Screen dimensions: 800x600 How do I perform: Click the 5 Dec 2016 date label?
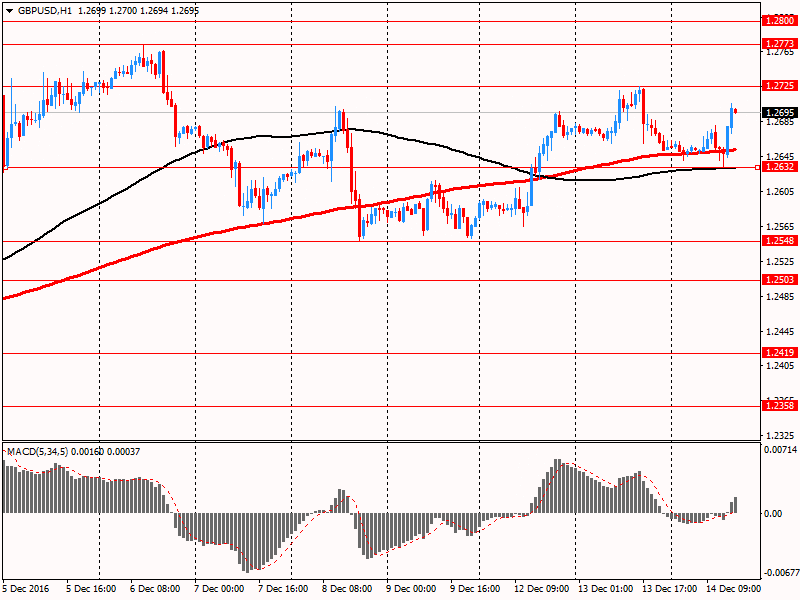tap(25, 589)
